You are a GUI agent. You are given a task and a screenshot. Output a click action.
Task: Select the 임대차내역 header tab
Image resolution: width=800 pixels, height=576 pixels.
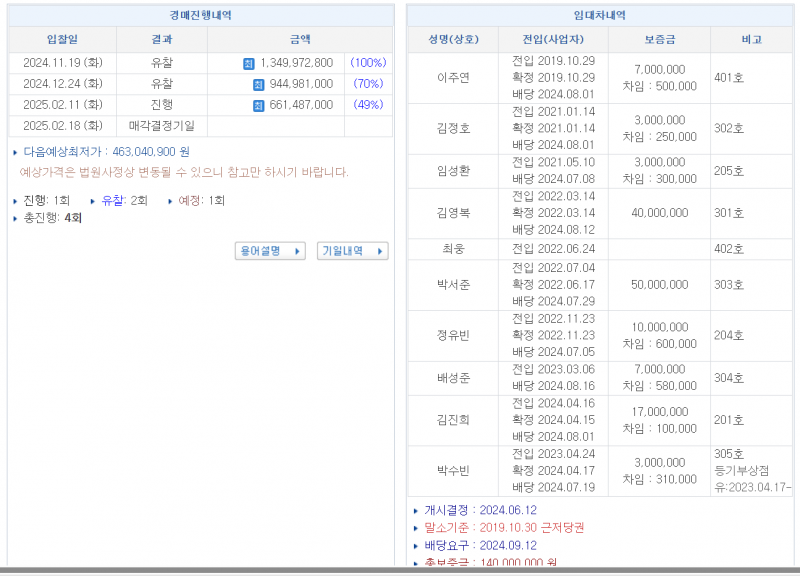tap(598, 15)
